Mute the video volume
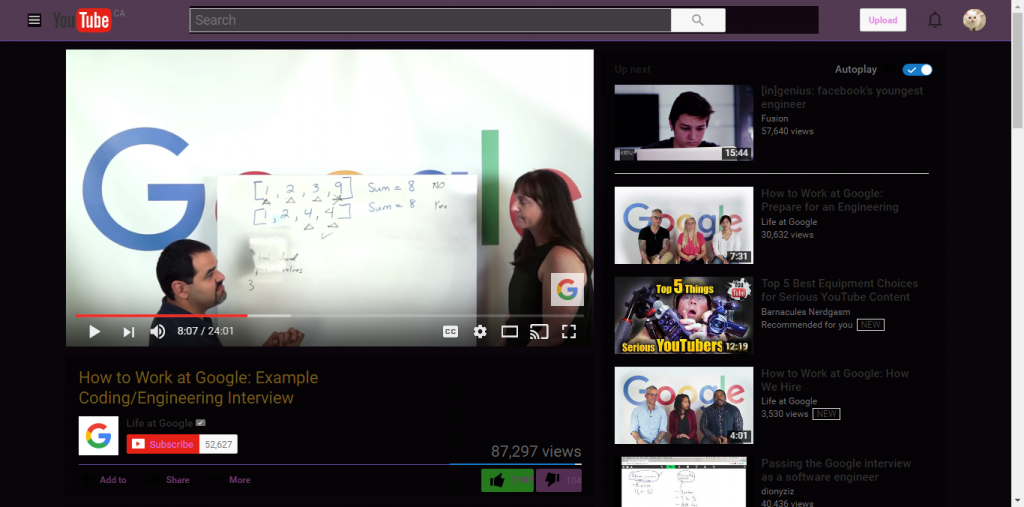The height and width of the screenshot is (507, 1024). click(x=157, y=332)
